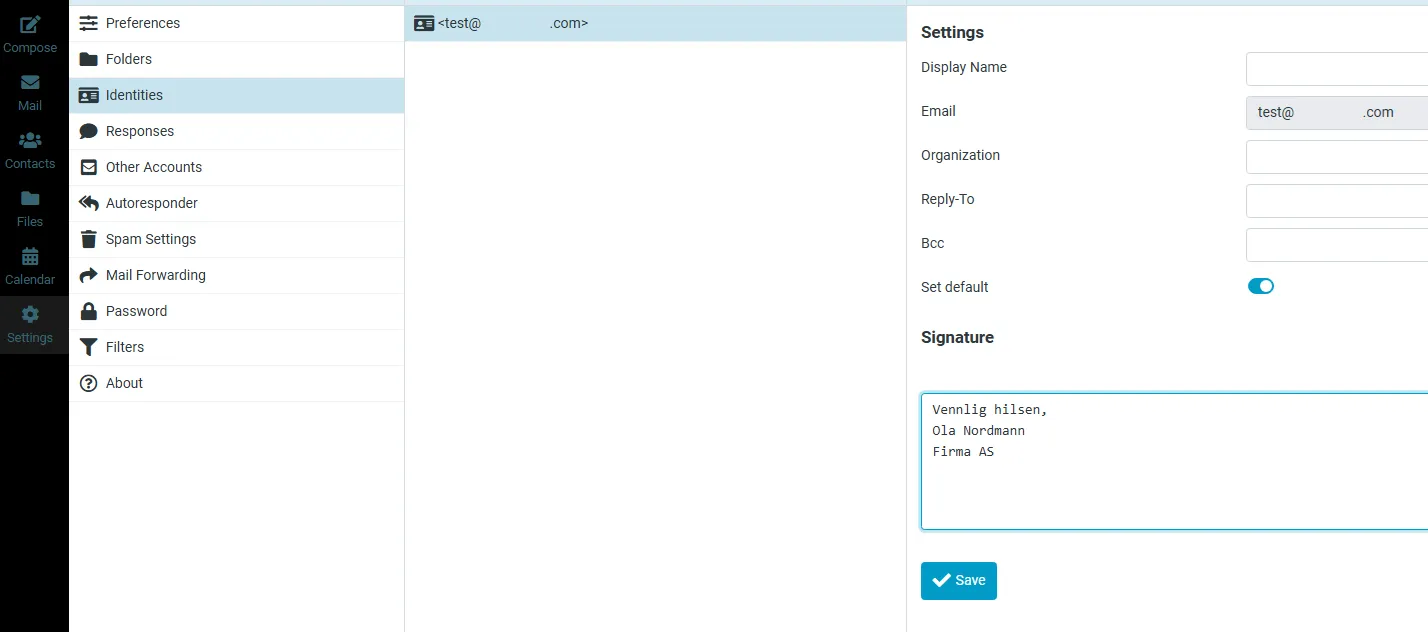Open the About section
1428x632 pixels.
point(236,383)
